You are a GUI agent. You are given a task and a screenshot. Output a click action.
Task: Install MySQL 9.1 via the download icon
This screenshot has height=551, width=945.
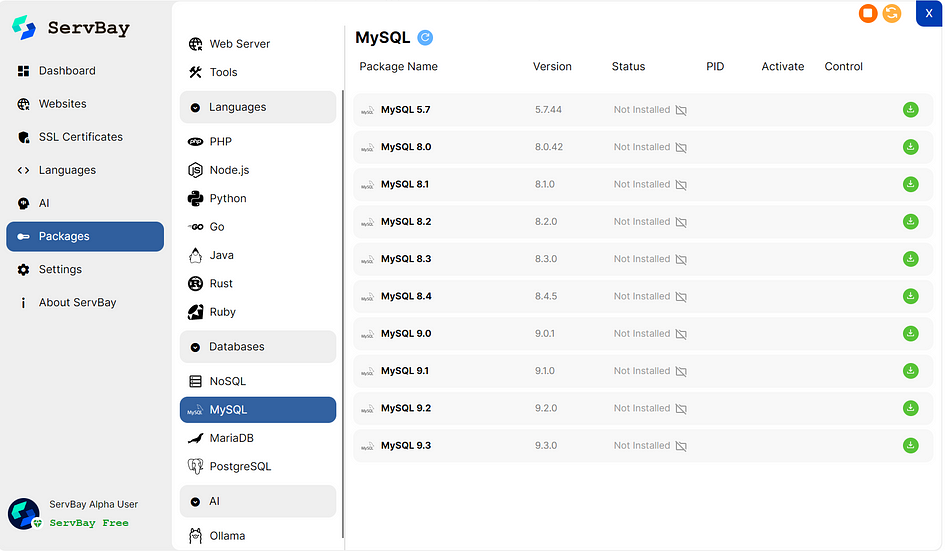coord(910,371)
